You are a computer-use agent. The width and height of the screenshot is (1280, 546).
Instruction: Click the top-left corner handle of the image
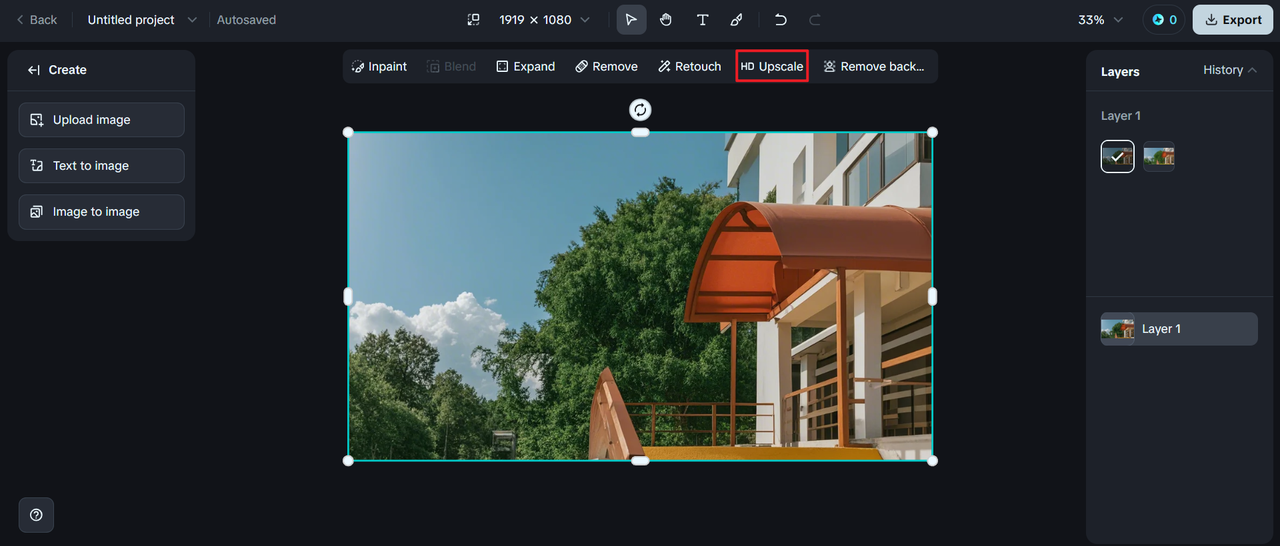pos(348,132)
